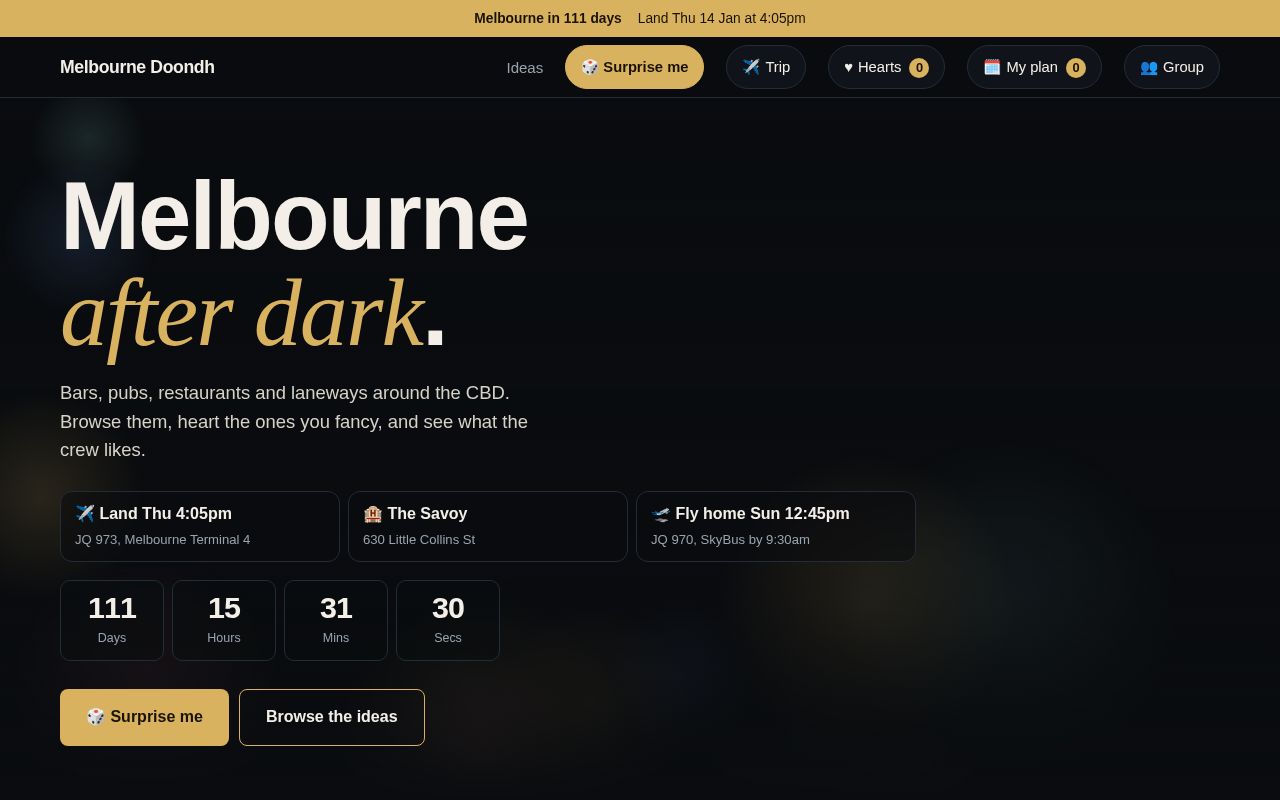
Task: Click the plane icon on Land Thu card
Action: point(85,514)
